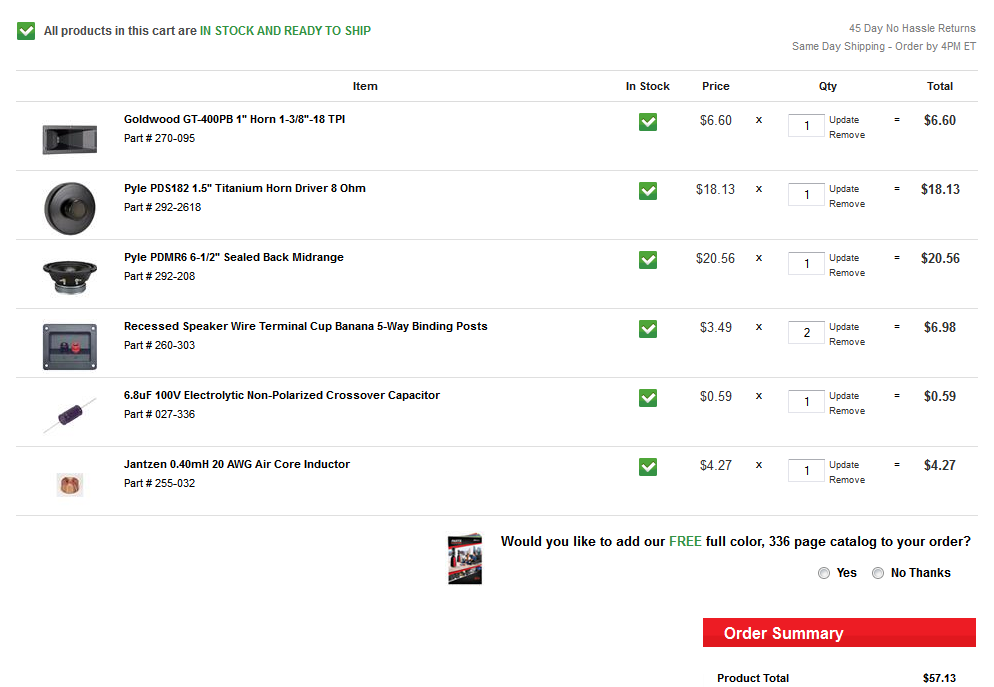Click the green in-stock checkmark for Jantzen inductor

pyautogui.click(x=648, y=467)
